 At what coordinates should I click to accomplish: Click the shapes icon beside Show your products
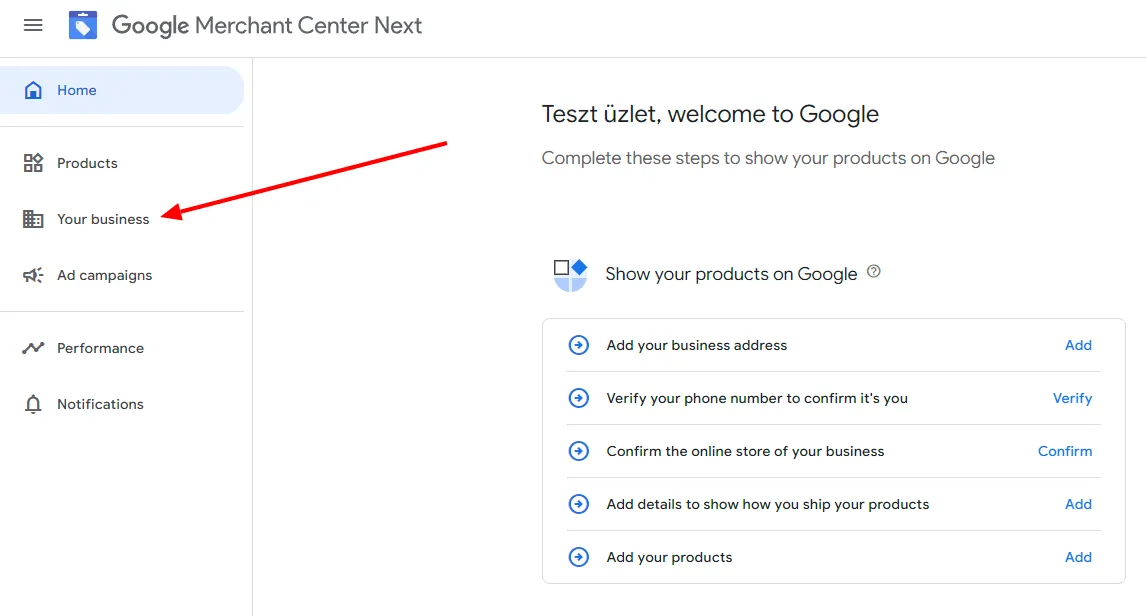tap(570, 275)
